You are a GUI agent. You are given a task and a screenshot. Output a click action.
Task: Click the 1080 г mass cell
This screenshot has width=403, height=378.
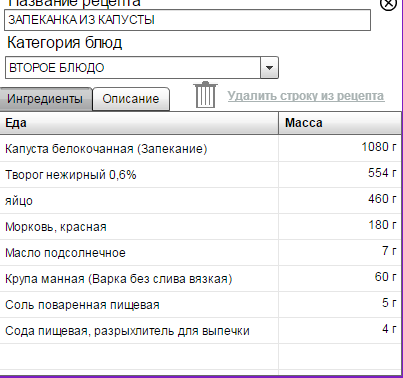click(x=340, y=149)
